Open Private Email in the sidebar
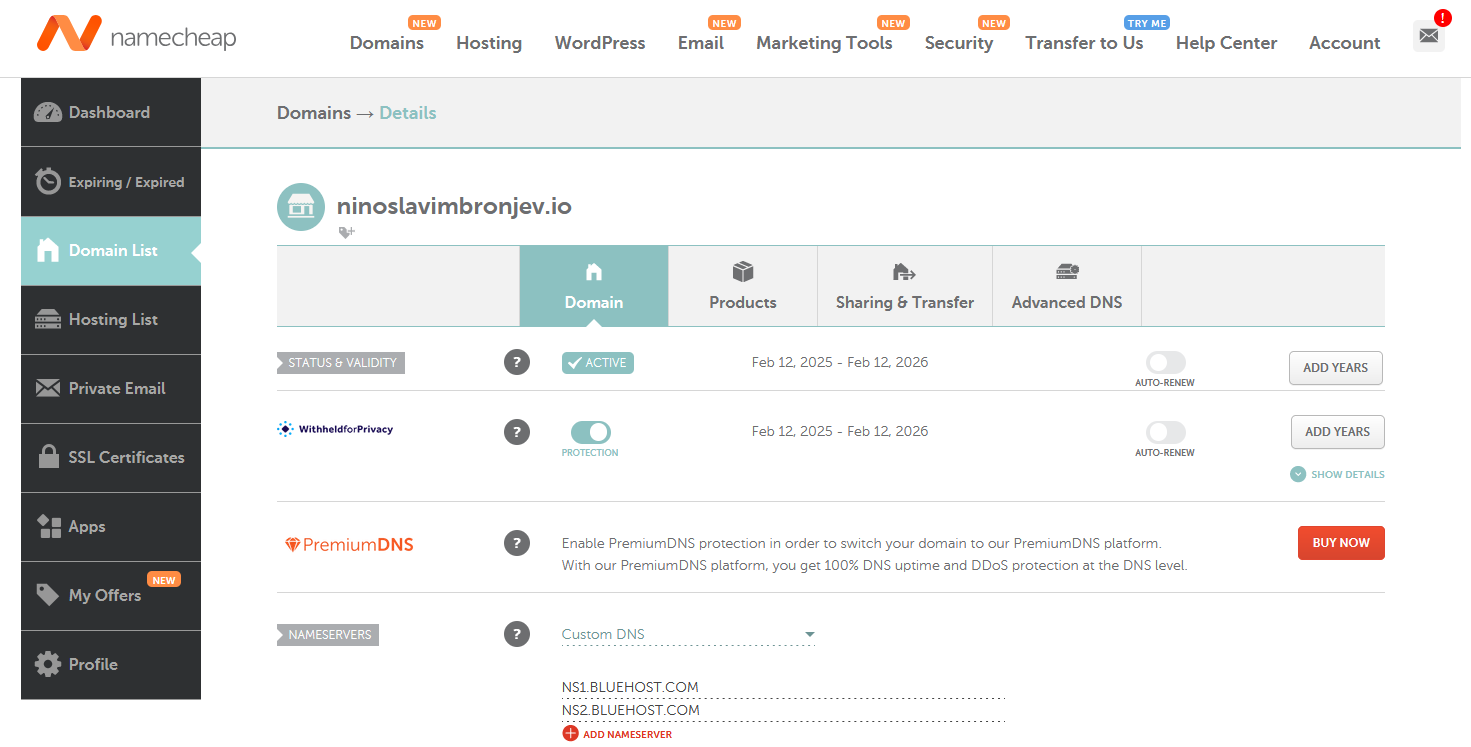1471x747 pixels. tap(111, 388)
